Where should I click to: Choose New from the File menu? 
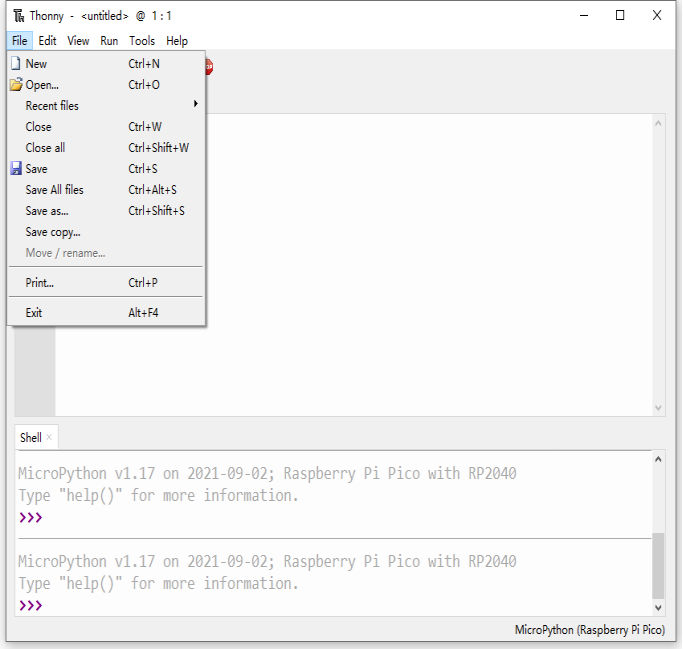106,64
